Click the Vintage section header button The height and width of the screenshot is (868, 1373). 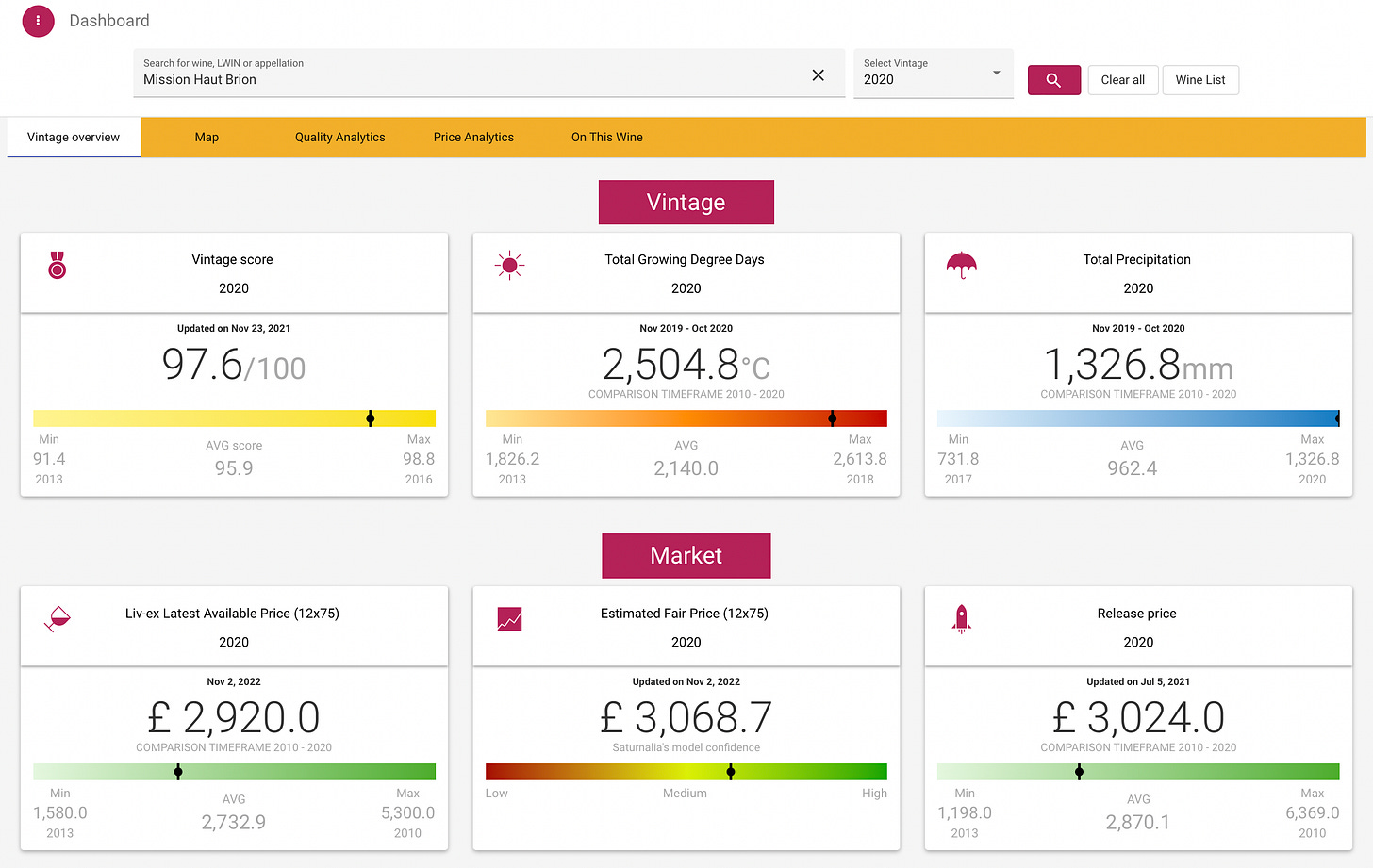[686, 203]
